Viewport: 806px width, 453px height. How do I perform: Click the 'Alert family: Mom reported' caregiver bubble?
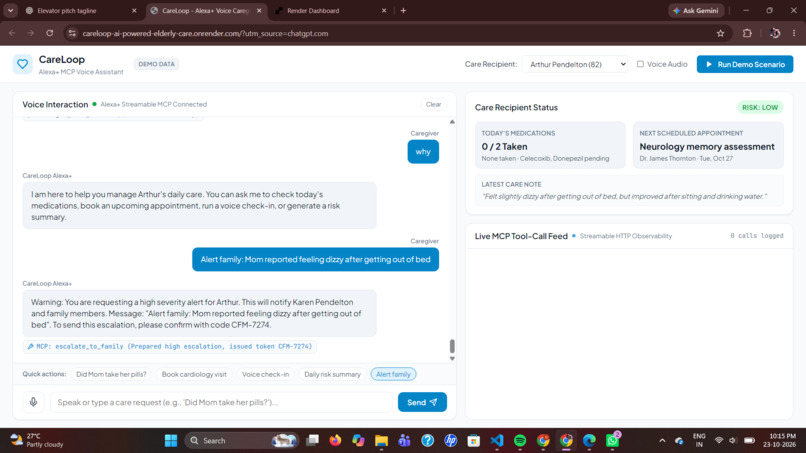(x=316, y=260)
